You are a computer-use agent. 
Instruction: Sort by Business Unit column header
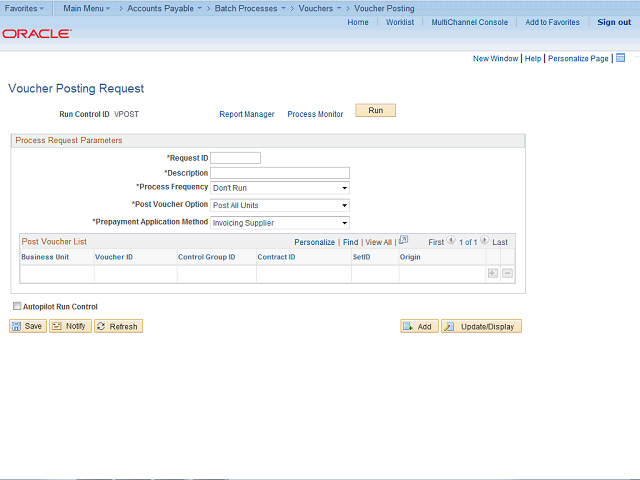pyautogui.click(x=45, y=257)
